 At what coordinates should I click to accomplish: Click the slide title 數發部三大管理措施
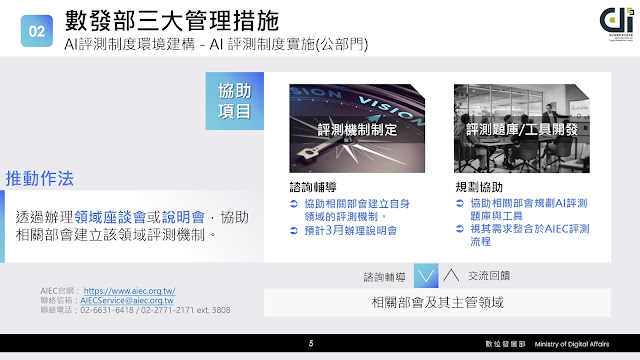click(x=172, y=21)
